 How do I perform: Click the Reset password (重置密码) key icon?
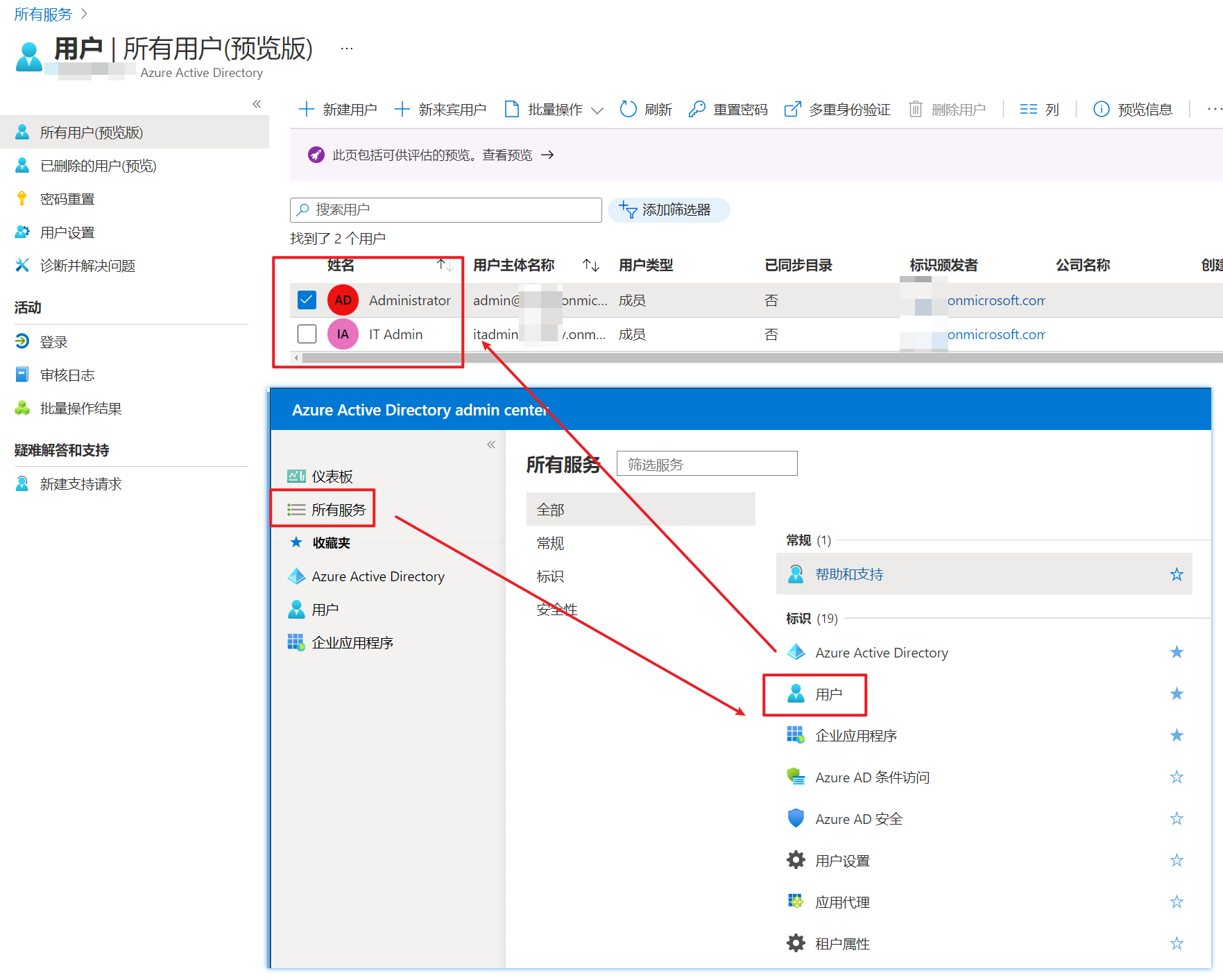coord(696,110)
